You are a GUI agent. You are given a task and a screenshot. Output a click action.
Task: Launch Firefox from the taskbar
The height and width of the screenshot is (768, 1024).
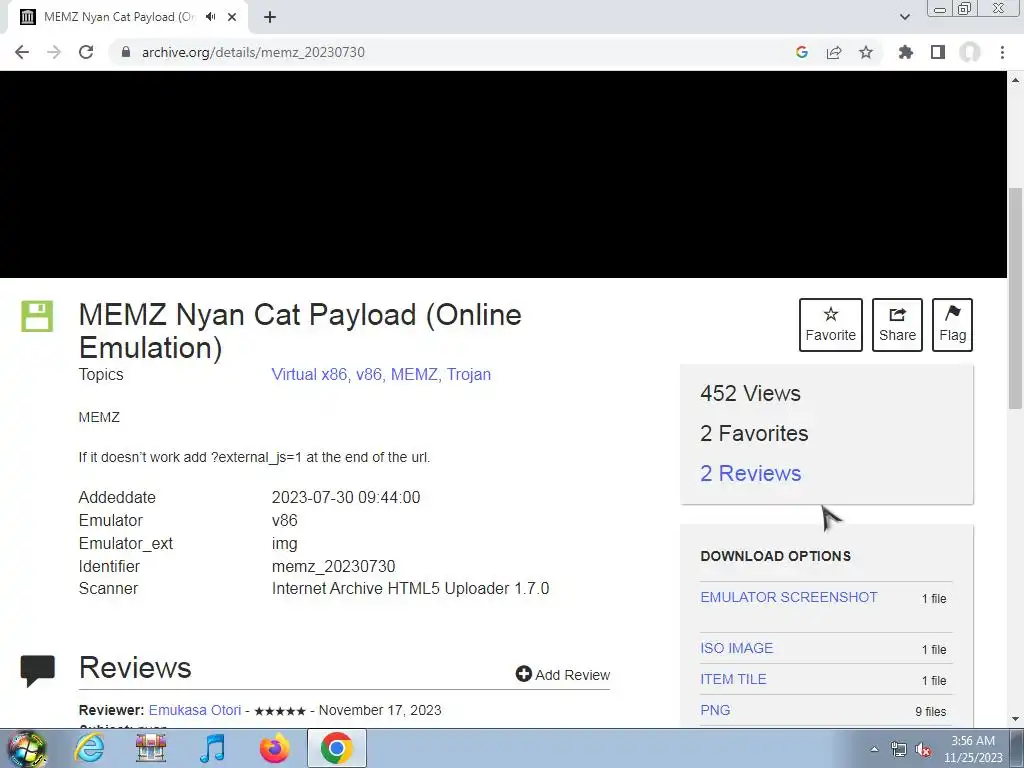[x=274, y=748]
